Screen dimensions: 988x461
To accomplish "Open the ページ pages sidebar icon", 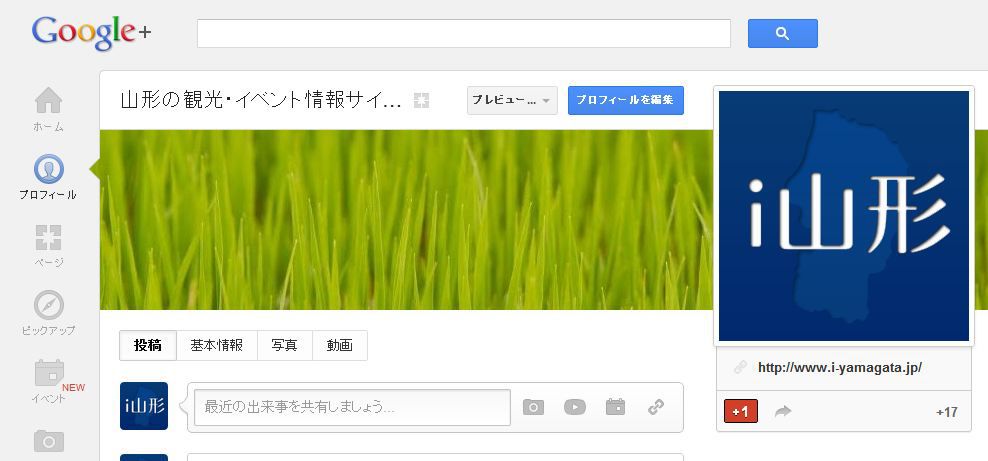I will [49, 237].
